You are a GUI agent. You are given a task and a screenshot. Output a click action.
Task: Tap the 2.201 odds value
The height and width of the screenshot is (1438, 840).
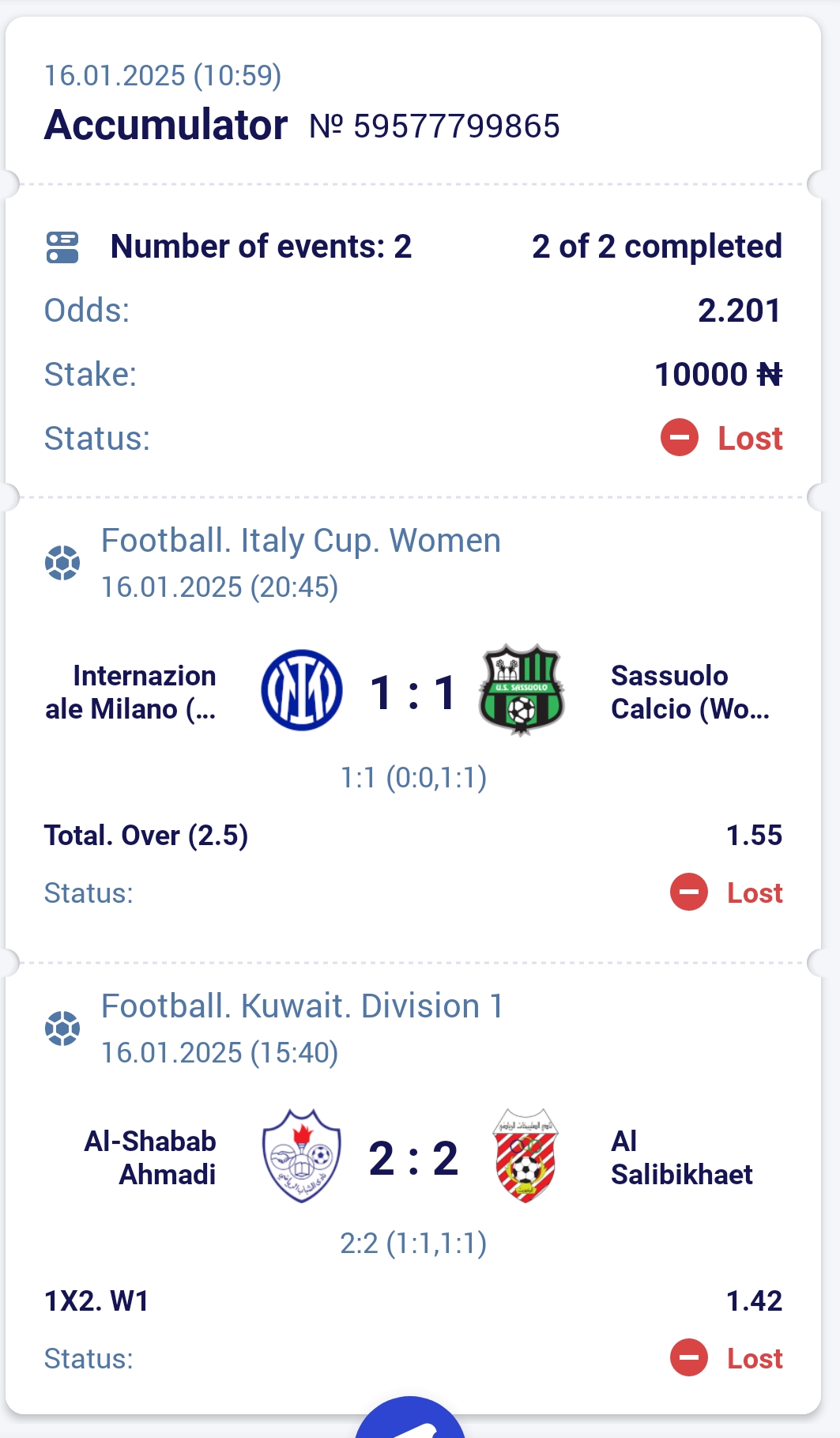point(740,311)
